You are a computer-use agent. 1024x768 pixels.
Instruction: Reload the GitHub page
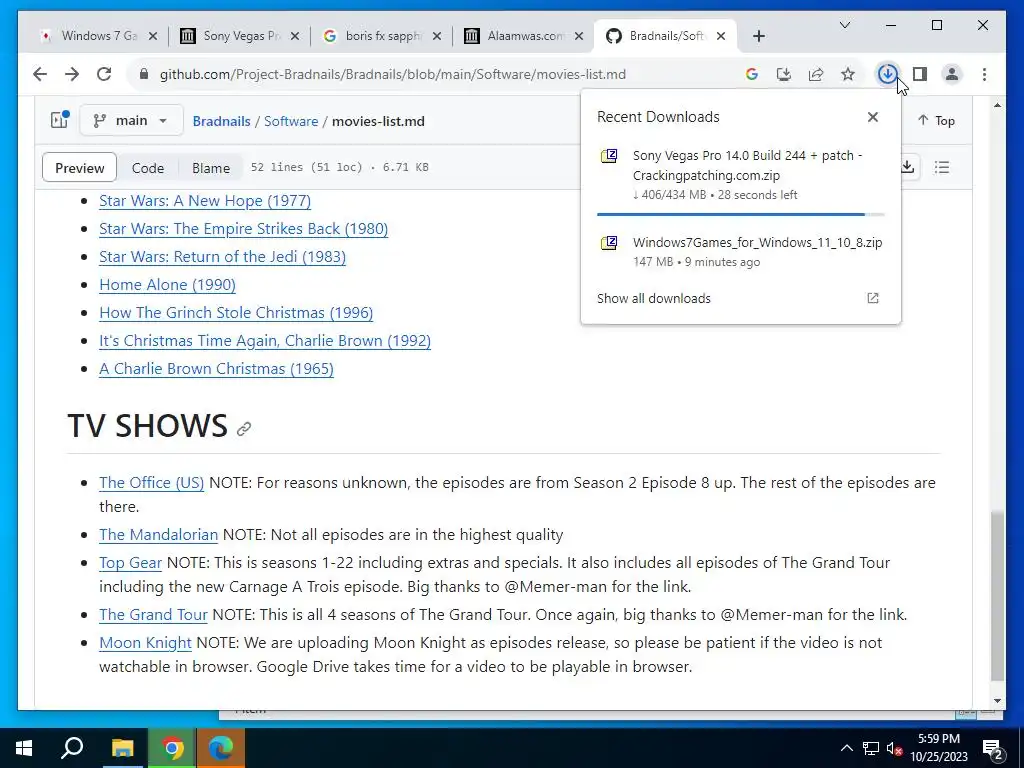[104, 74]
